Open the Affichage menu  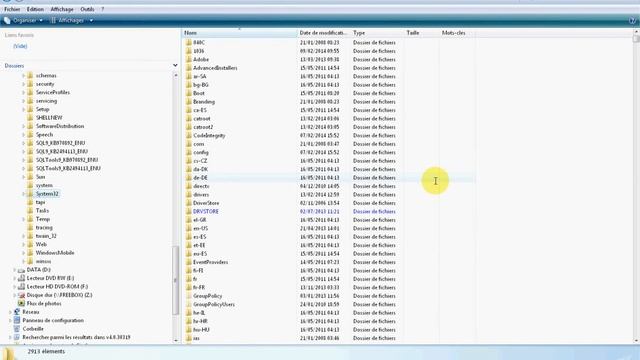[62, 9]
